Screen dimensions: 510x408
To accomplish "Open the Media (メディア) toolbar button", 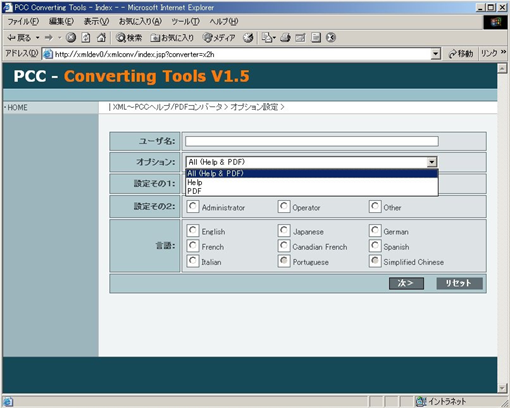I will pyautogui.click(x=219, y=38).
